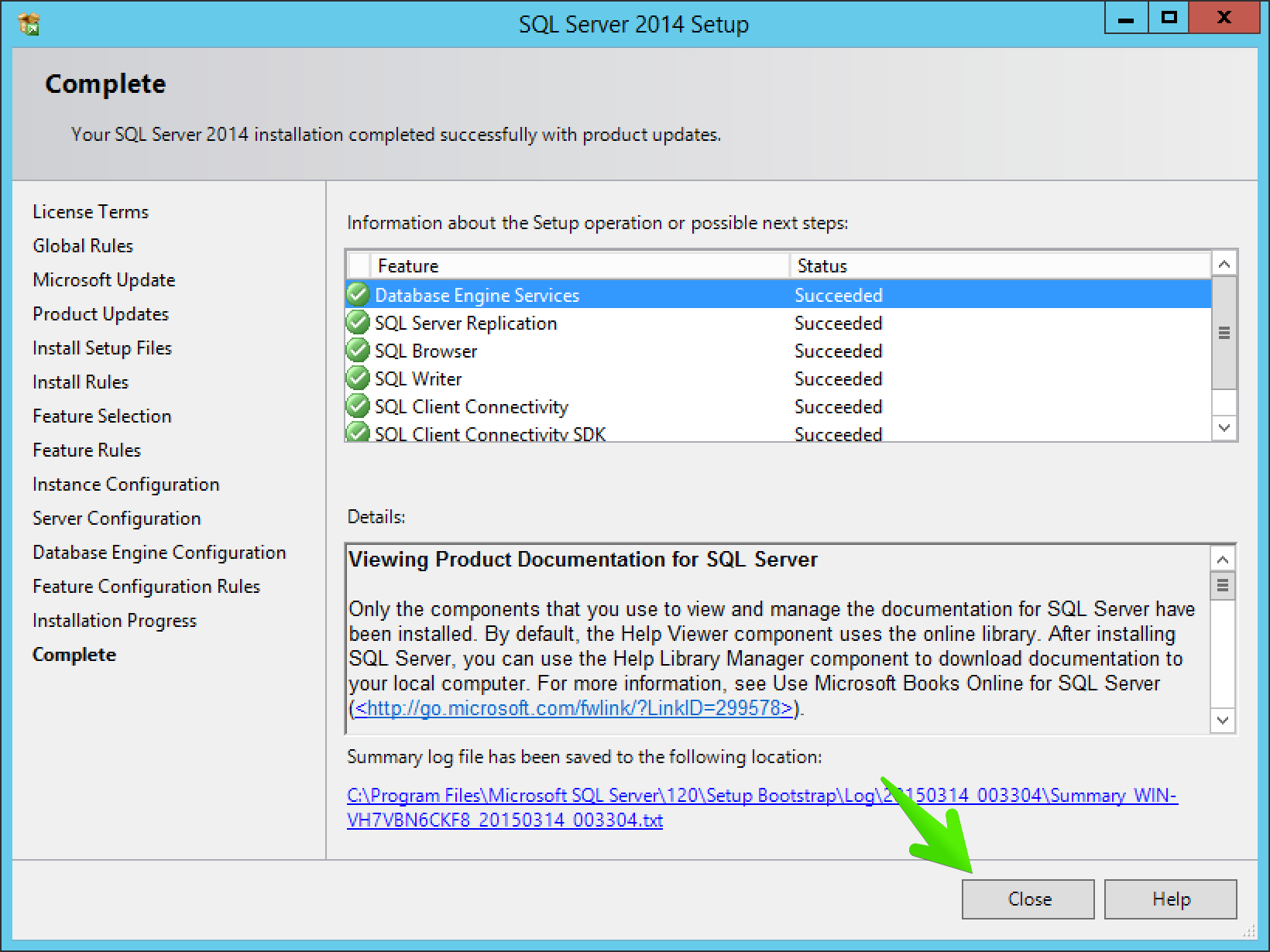
Task: Click Instance Configuration step in sidebar
Action: click(126, 484)
